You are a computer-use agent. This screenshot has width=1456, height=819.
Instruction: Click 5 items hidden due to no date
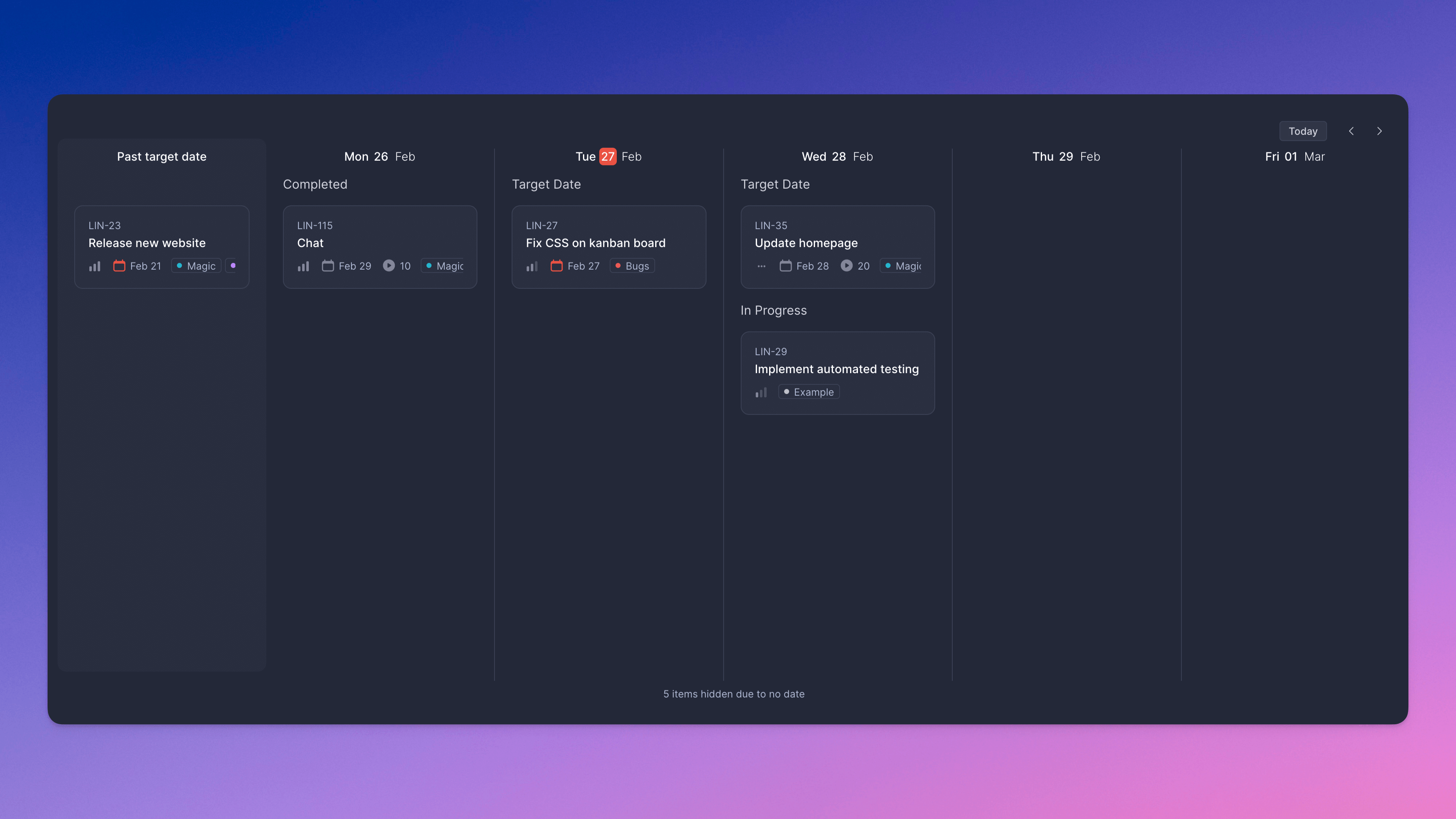[x=734, y=694]
